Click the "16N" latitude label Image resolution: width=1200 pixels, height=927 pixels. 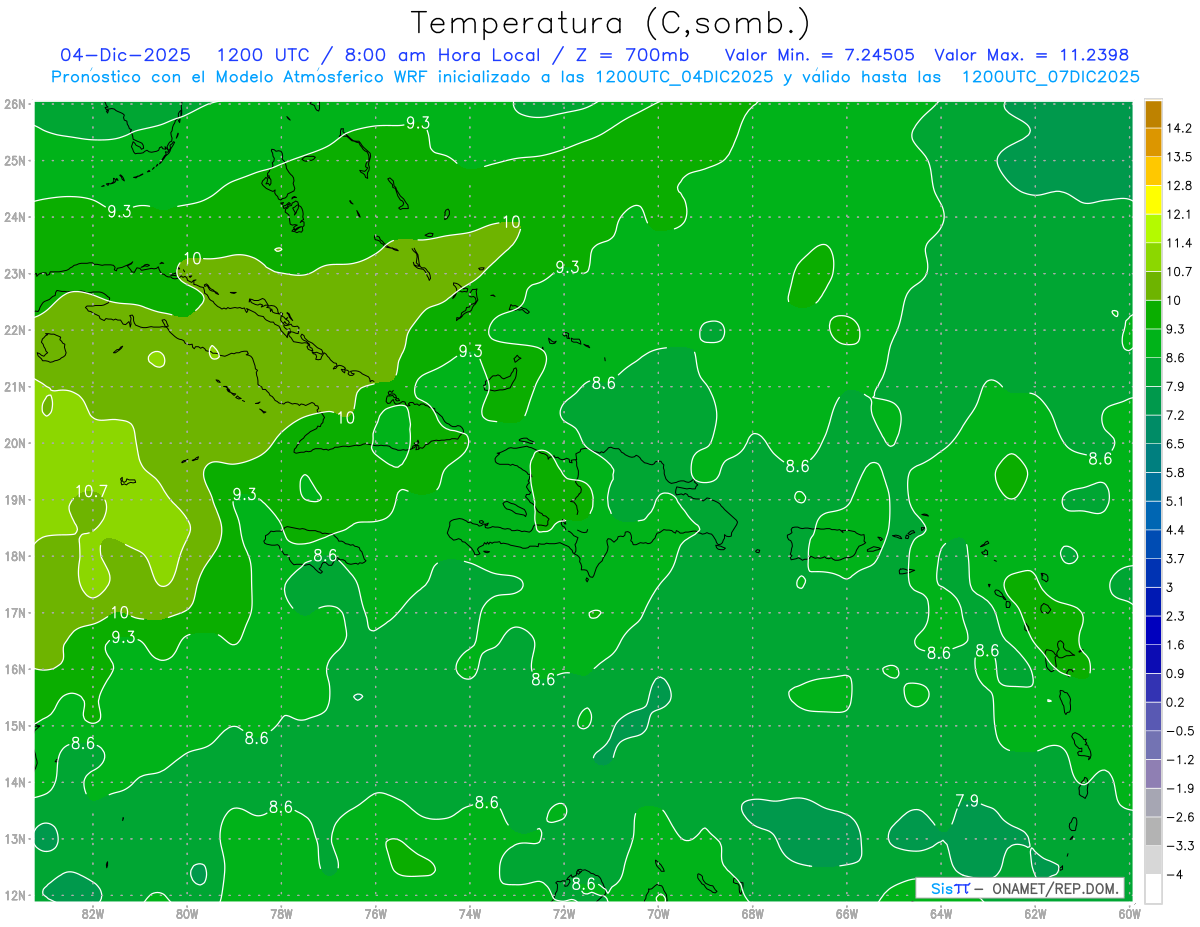coord(14,669)
